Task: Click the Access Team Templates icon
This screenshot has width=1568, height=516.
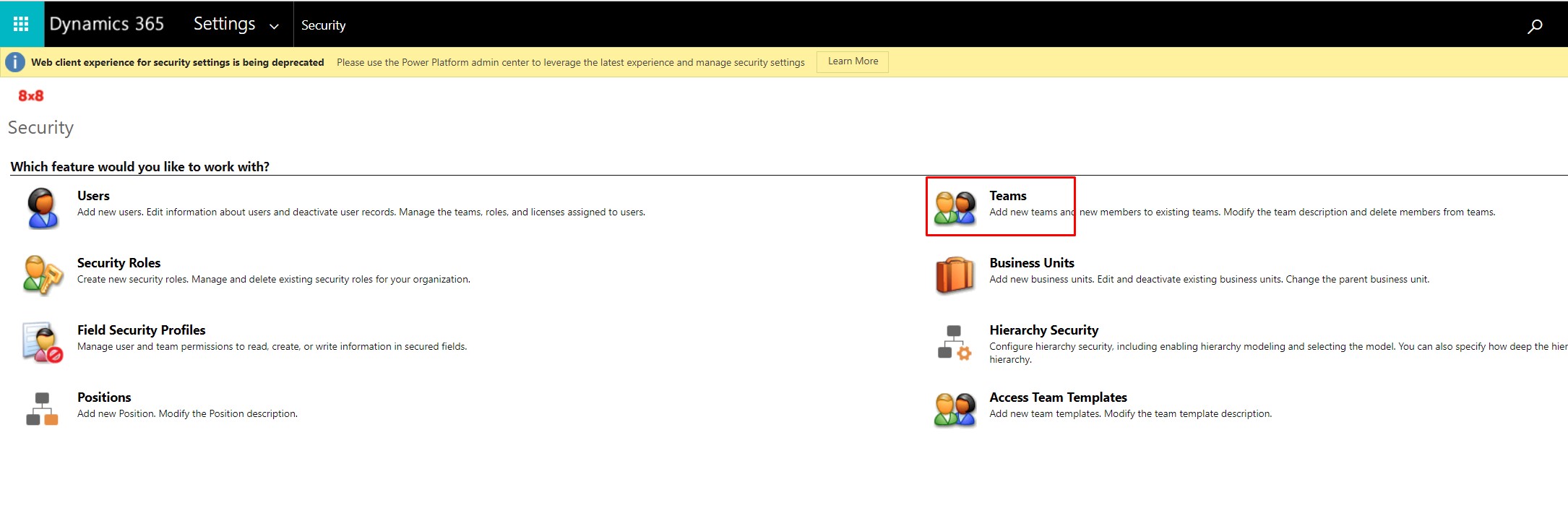Action: click(955, 410)
